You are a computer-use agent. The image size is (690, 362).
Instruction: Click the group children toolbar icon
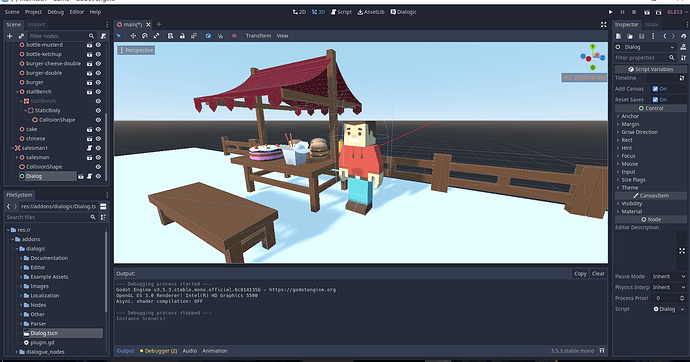194,36
